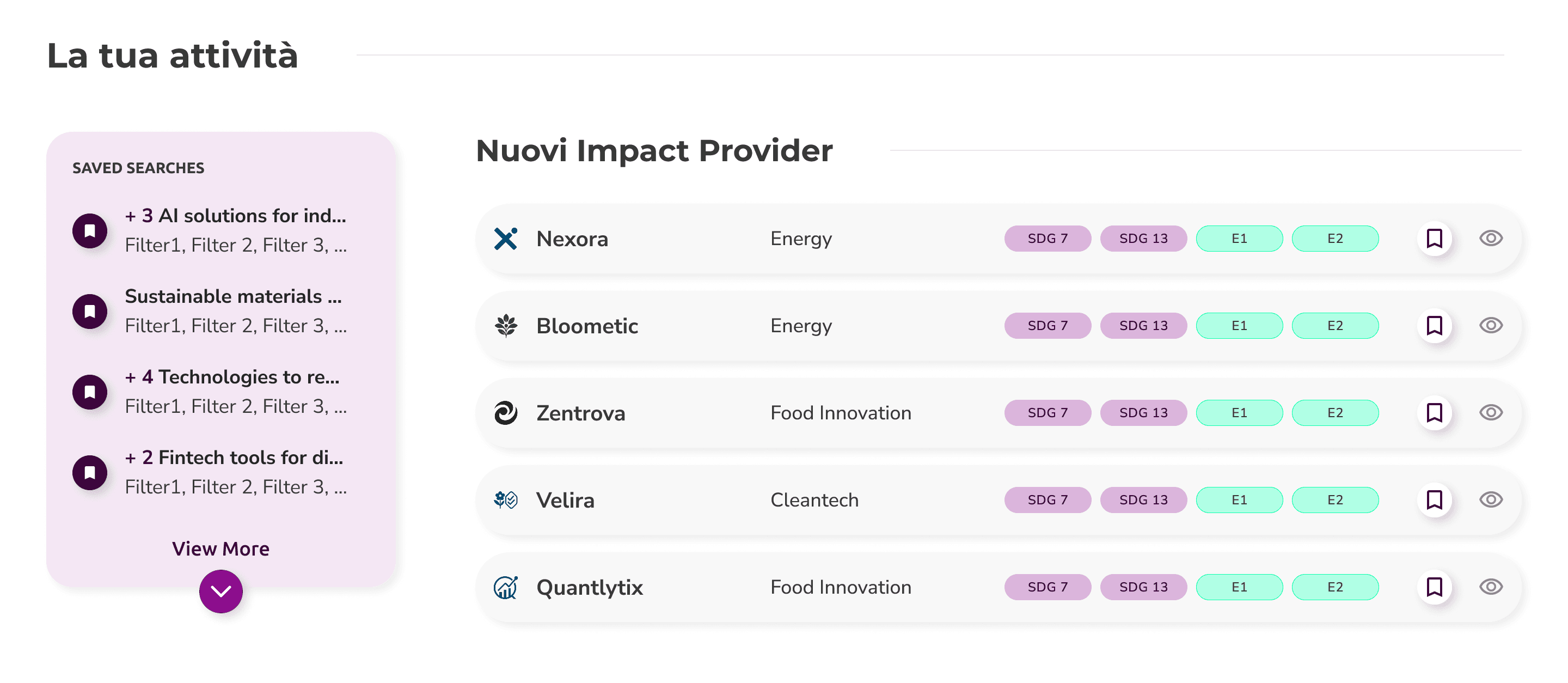Click View More under saved searches
The image size is (1568, 683).
pos(220,549)
